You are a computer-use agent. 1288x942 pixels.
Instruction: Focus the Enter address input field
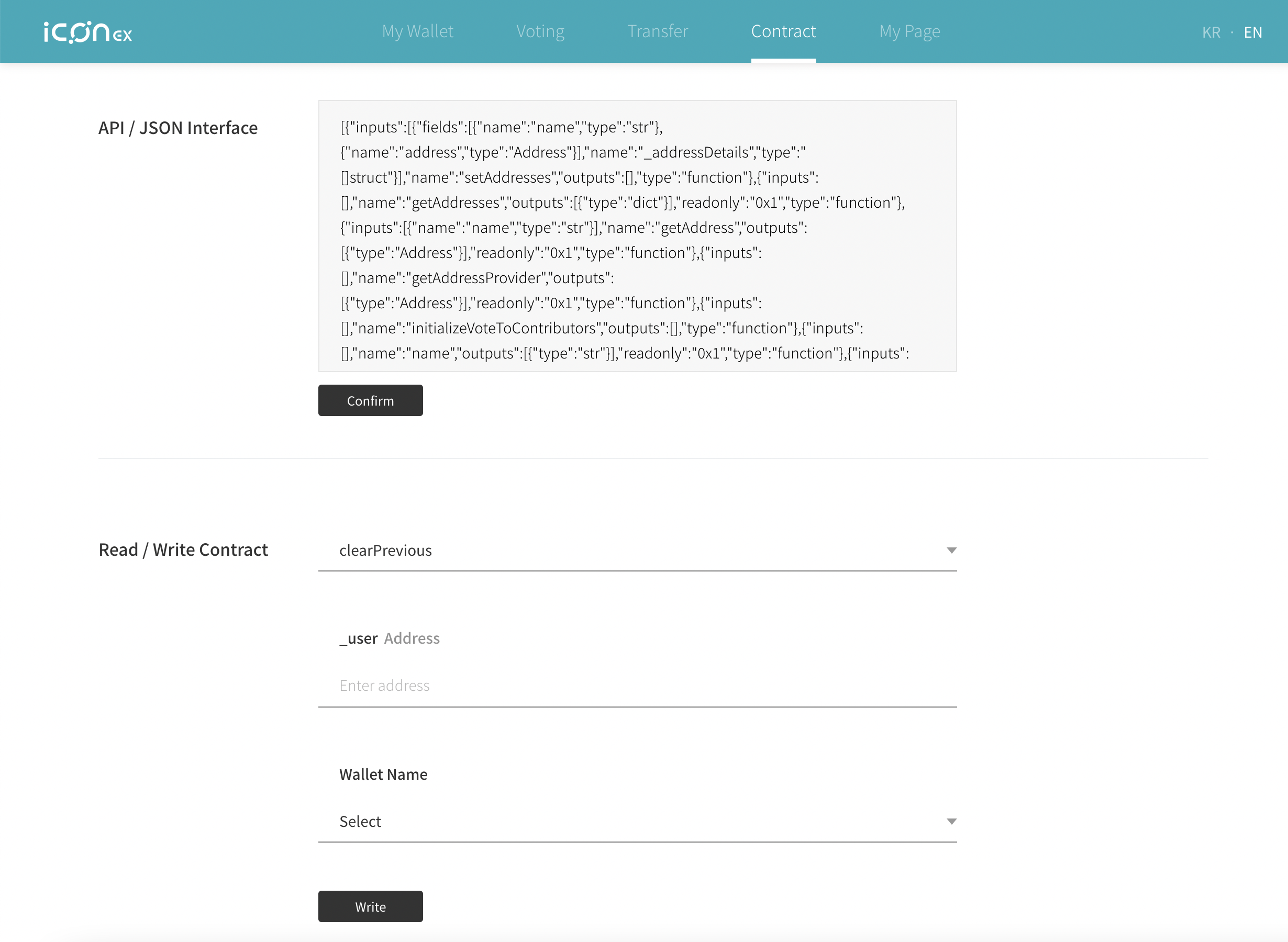click(x=637, y=686)
